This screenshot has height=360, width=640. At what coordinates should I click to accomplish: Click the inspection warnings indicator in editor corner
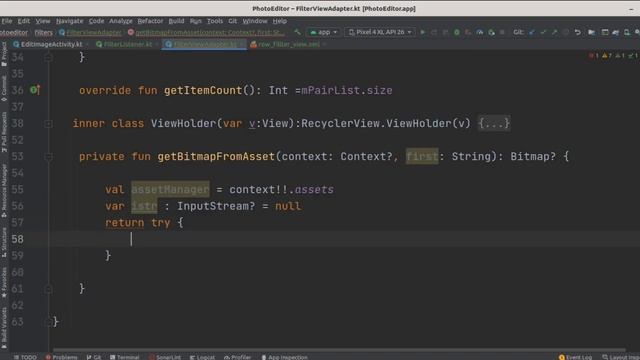click(x=613, y=56)
